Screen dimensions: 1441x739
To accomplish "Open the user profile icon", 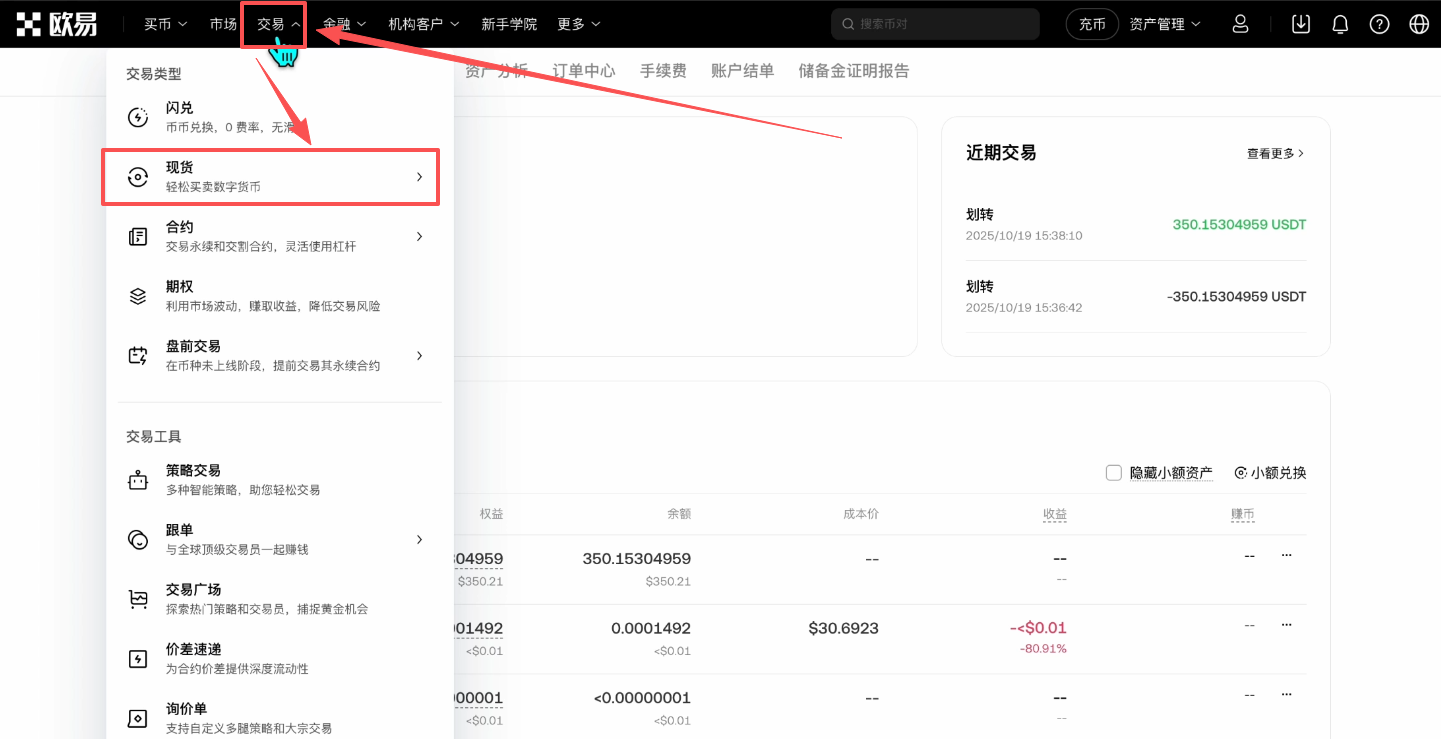I will tap(1240, 23).
